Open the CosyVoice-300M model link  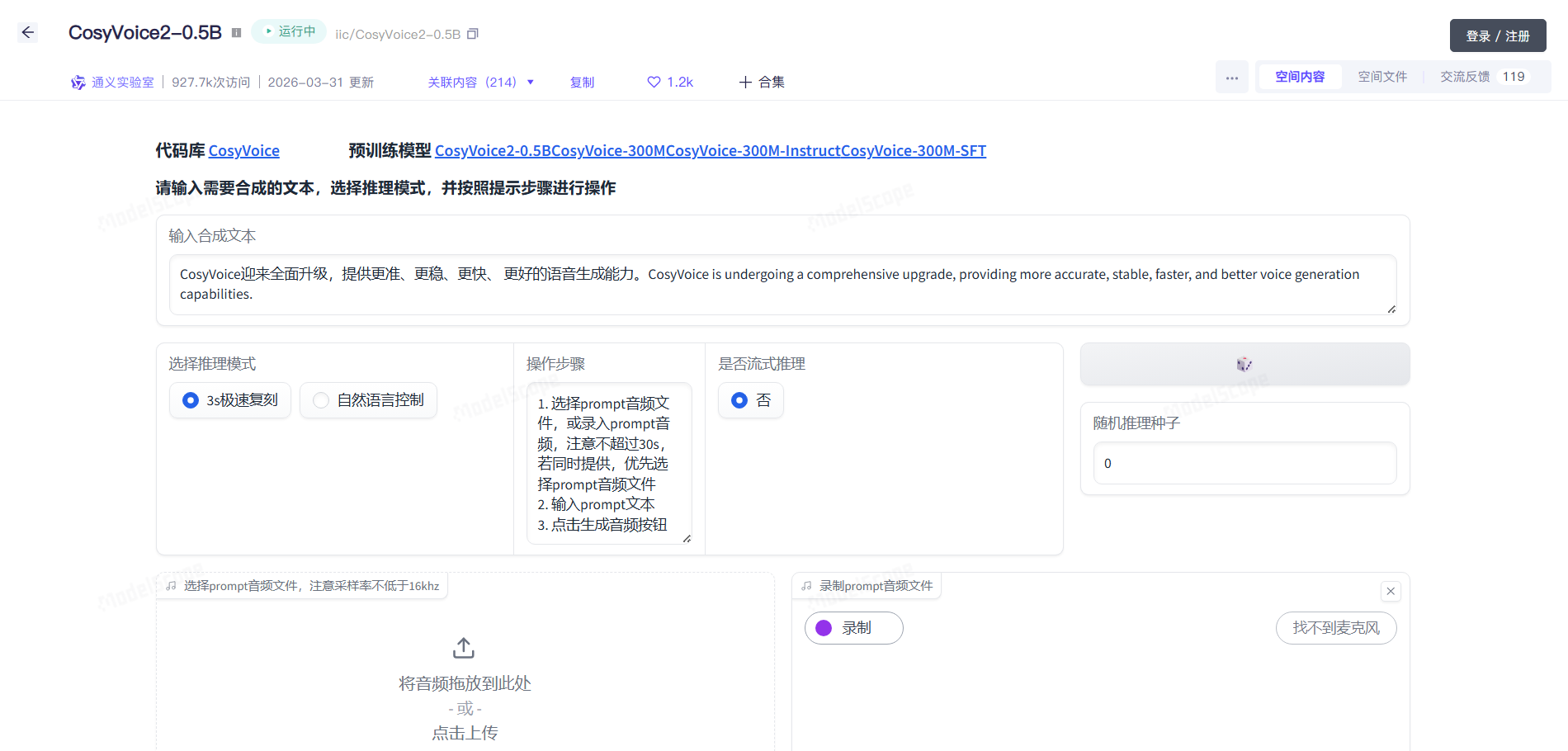coord(608,151)
